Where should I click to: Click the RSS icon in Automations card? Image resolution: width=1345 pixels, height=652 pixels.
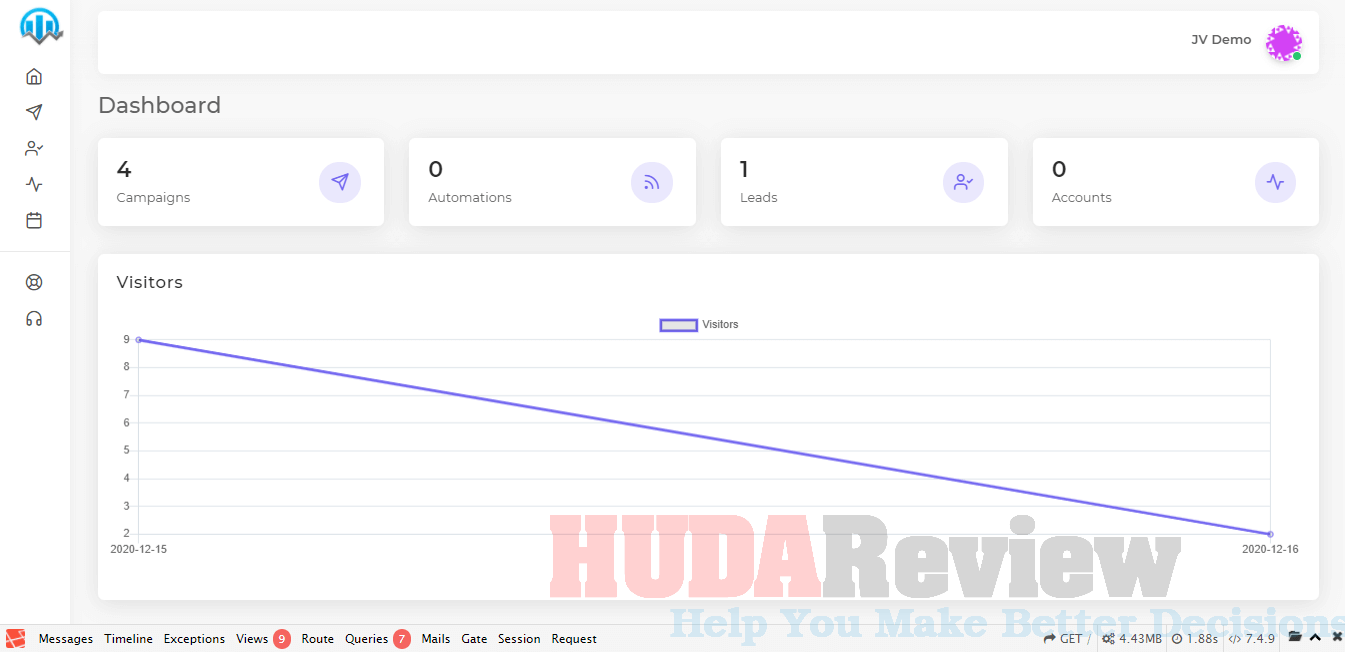click(652, 182)
